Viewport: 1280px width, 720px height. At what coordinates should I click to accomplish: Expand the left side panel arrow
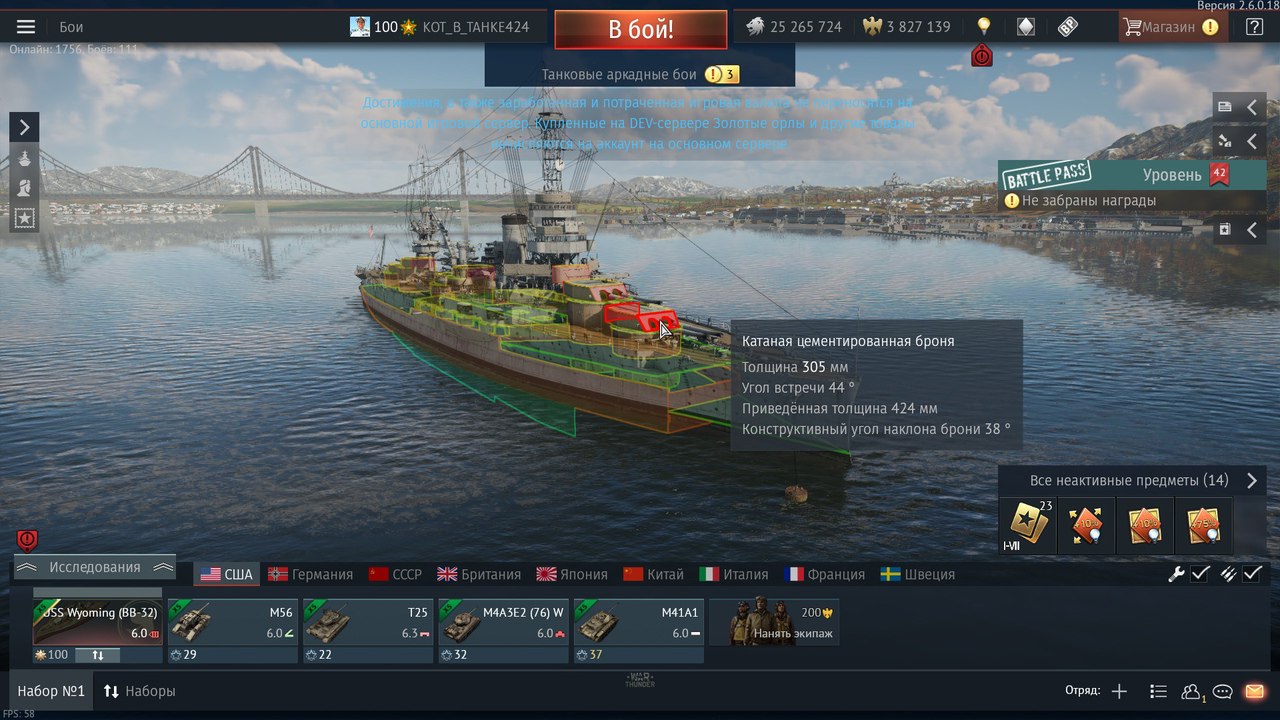click(24, 126)
